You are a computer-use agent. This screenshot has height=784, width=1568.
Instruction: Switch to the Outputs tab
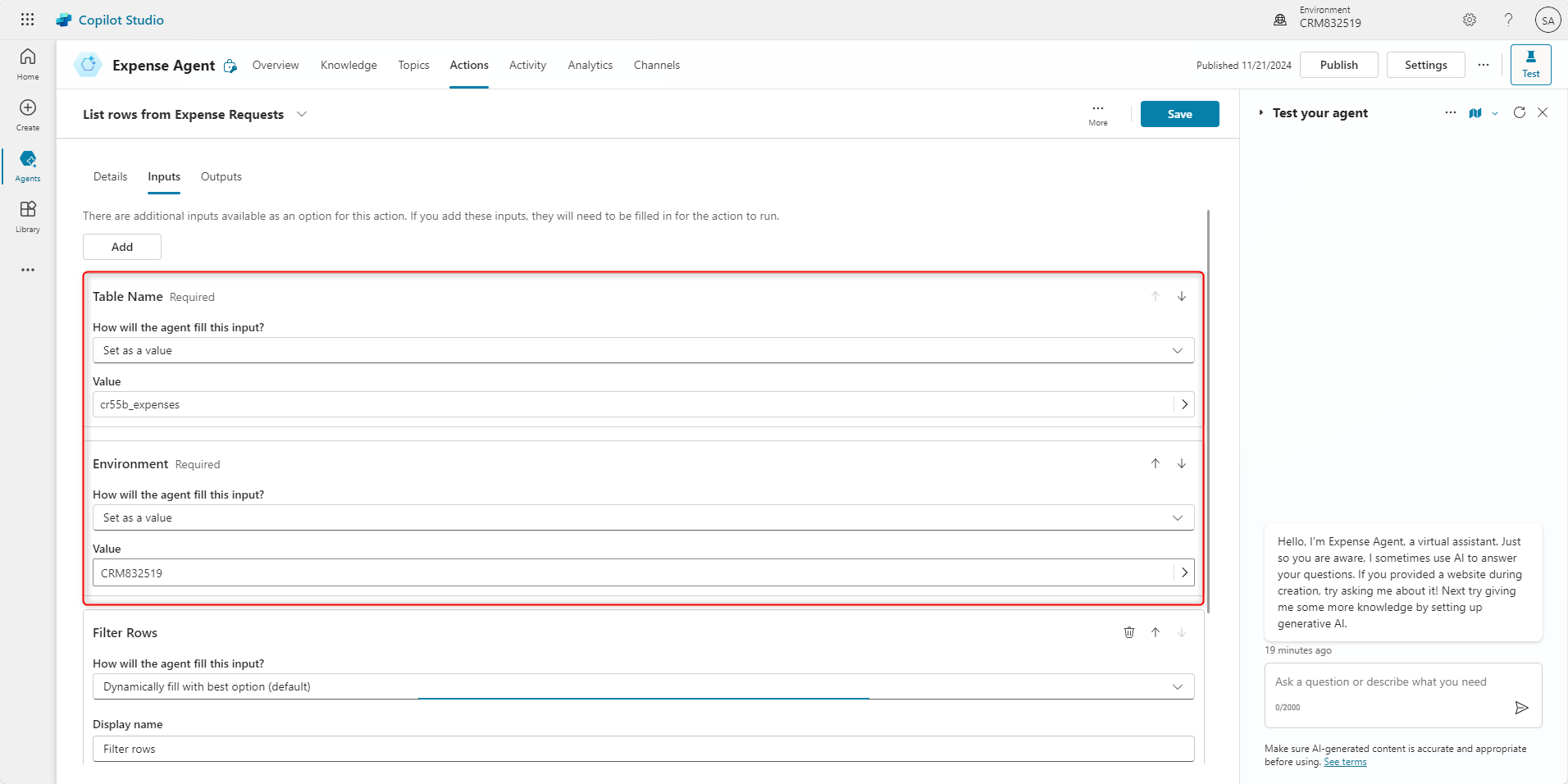pyautogui.click(x=221, y=176)
